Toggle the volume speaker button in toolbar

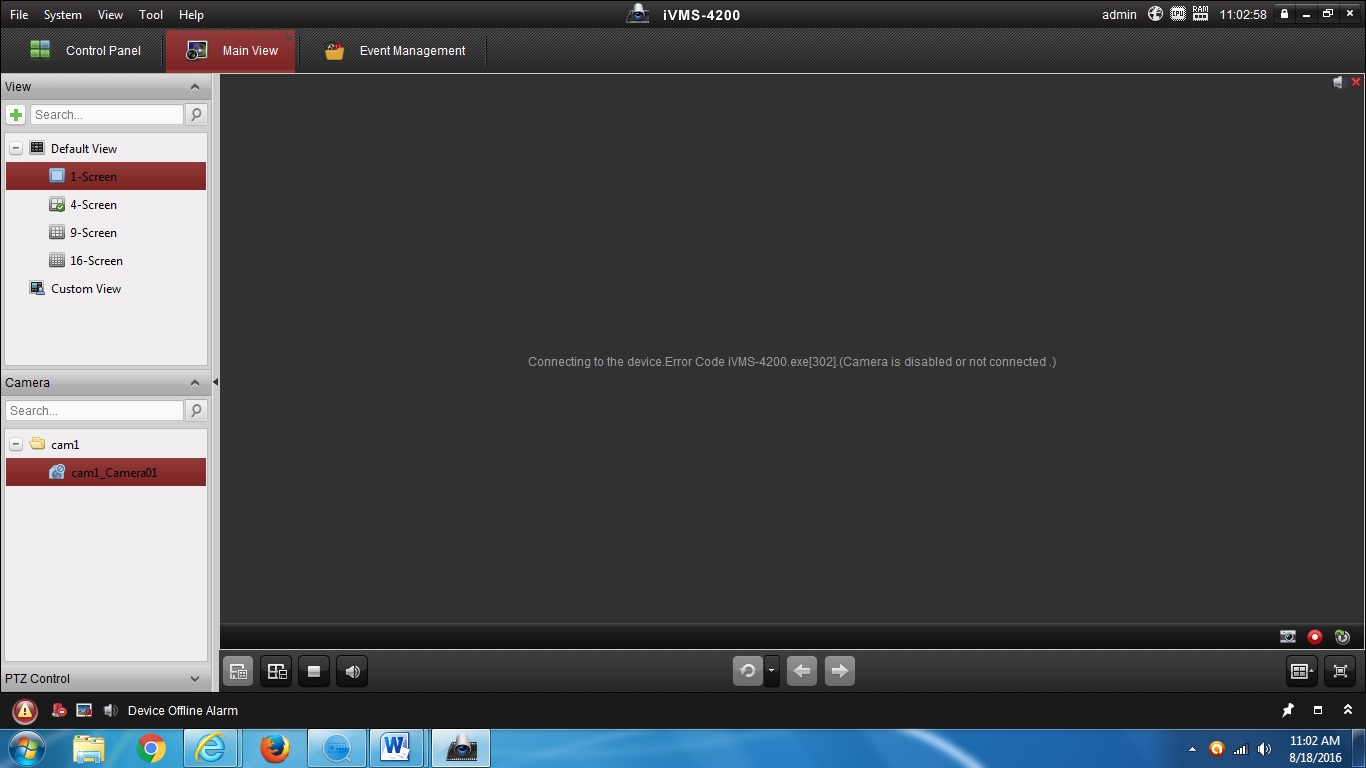pyautogui.click(x=352, y=672)
